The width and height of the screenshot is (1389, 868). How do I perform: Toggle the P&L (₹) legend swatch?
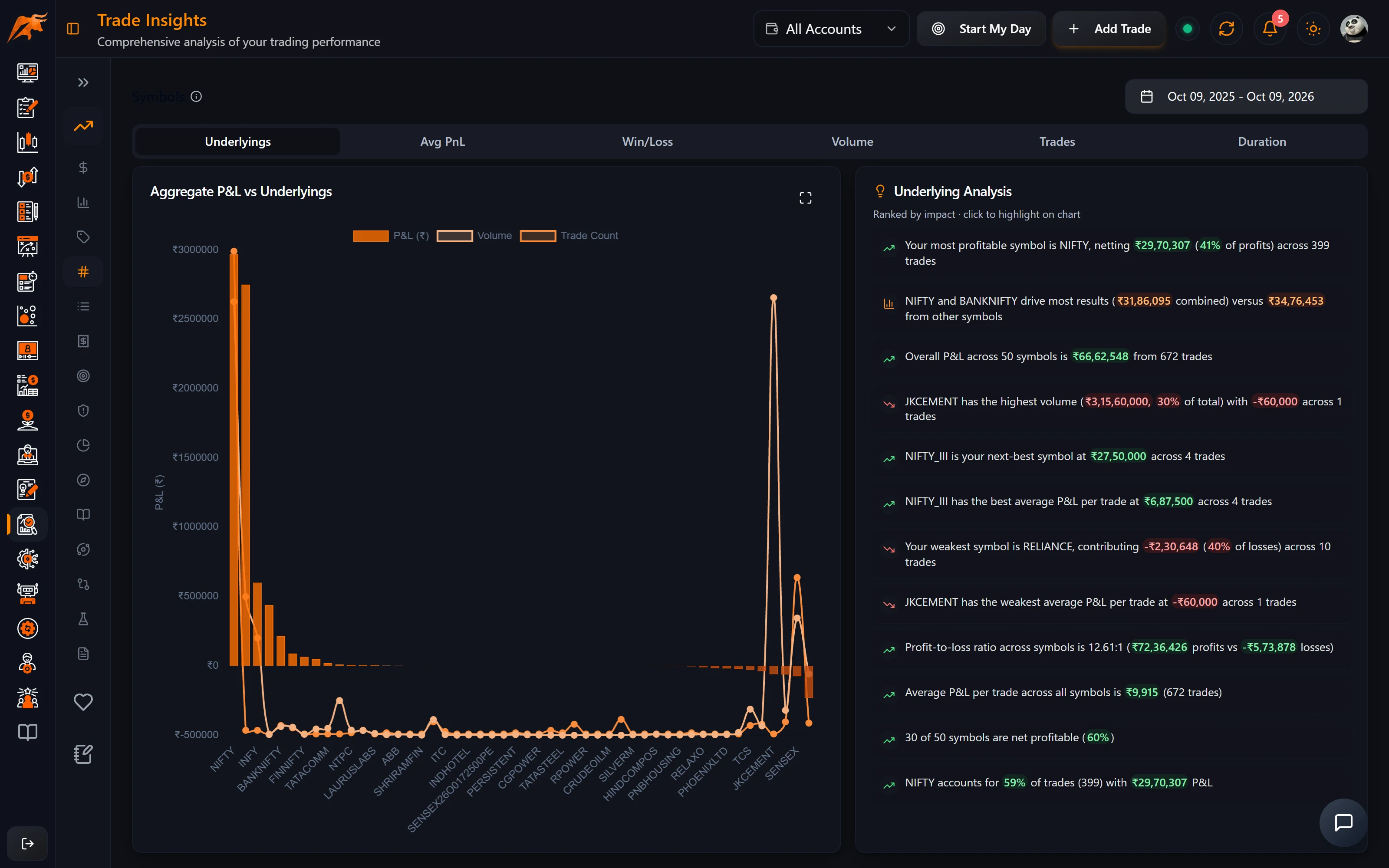[x=371, y=236]
